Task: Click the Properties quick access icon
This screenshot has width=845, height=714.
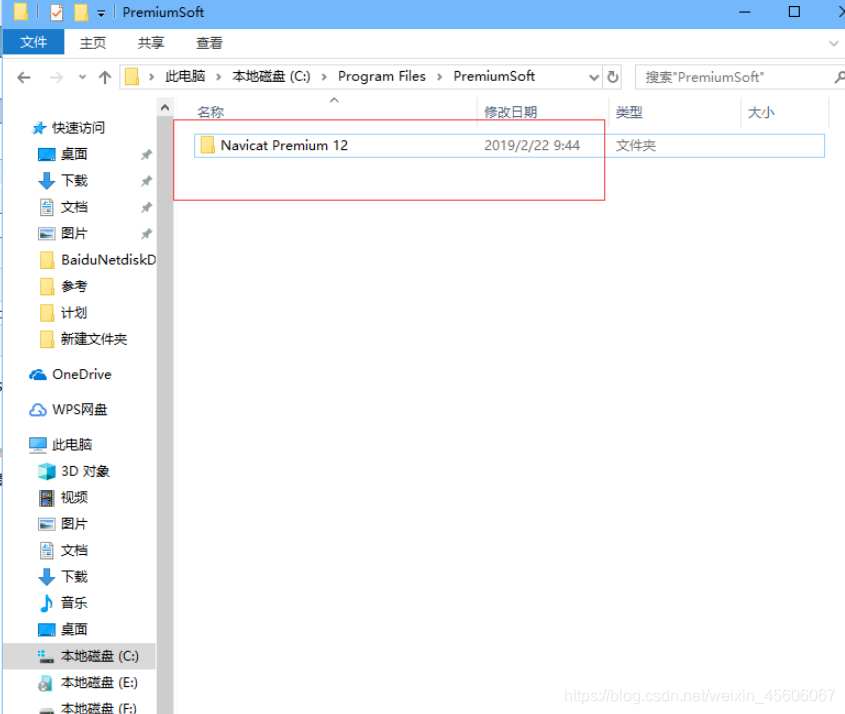Action: pos(57,12)
